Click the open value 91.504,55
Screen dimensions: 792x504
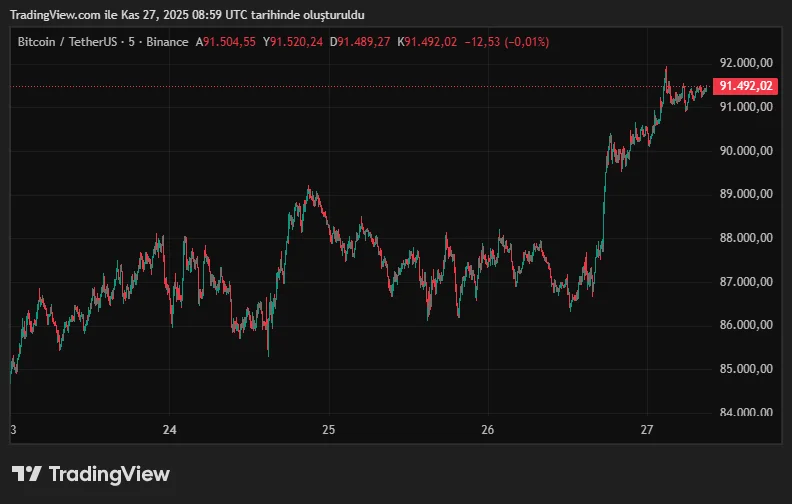pyautogui.click(x=229, y=42)
